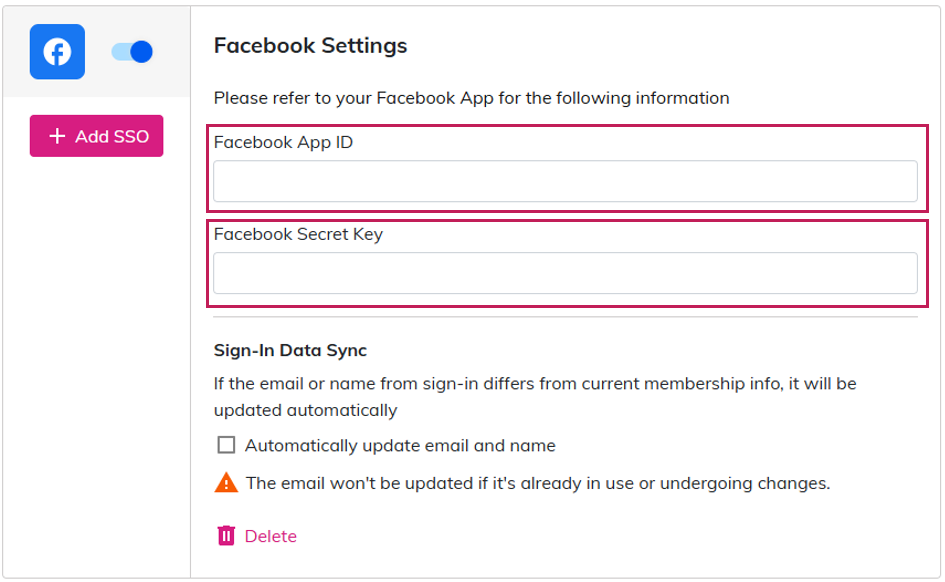Screen dimensions: 945x582
Task: Click the 'Automatically update email and name' label
Action: tap(400, 445)
